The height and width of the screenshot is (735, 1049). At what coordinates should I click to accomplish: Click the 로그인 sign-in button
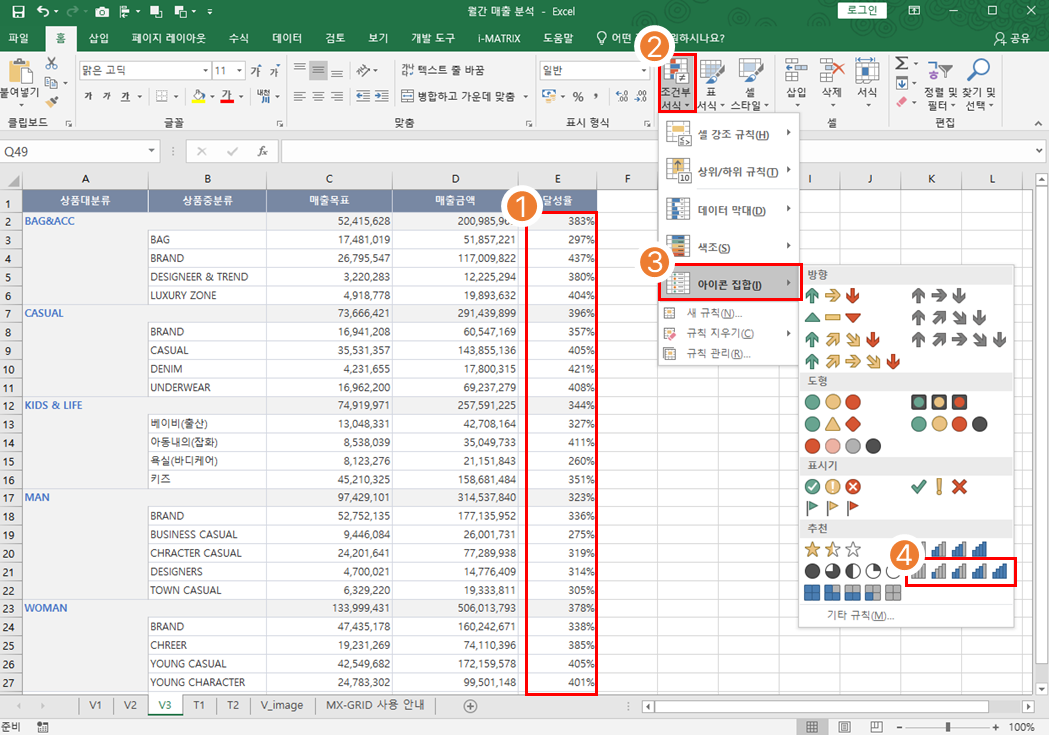click(860, 10)
